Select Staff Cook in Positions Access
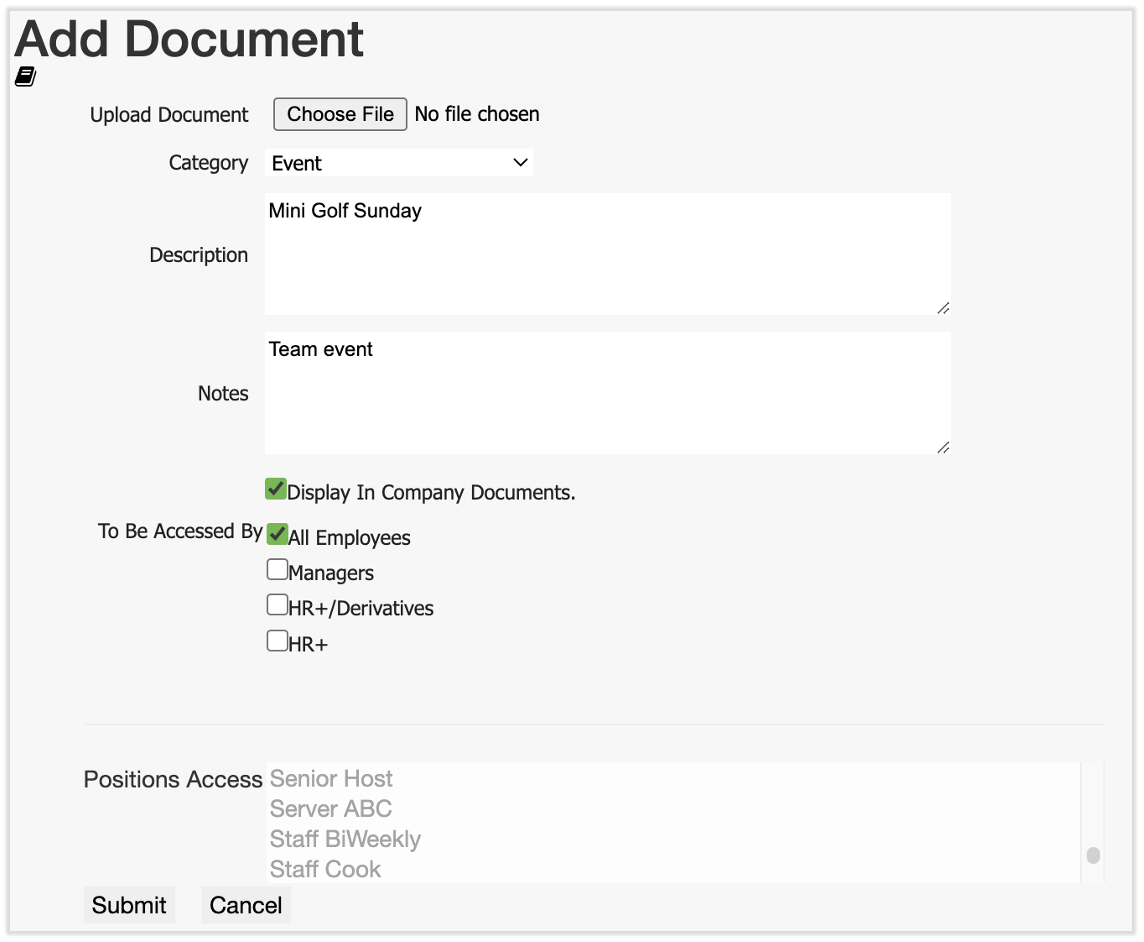 pyautogui.click(x=325, y=869)
